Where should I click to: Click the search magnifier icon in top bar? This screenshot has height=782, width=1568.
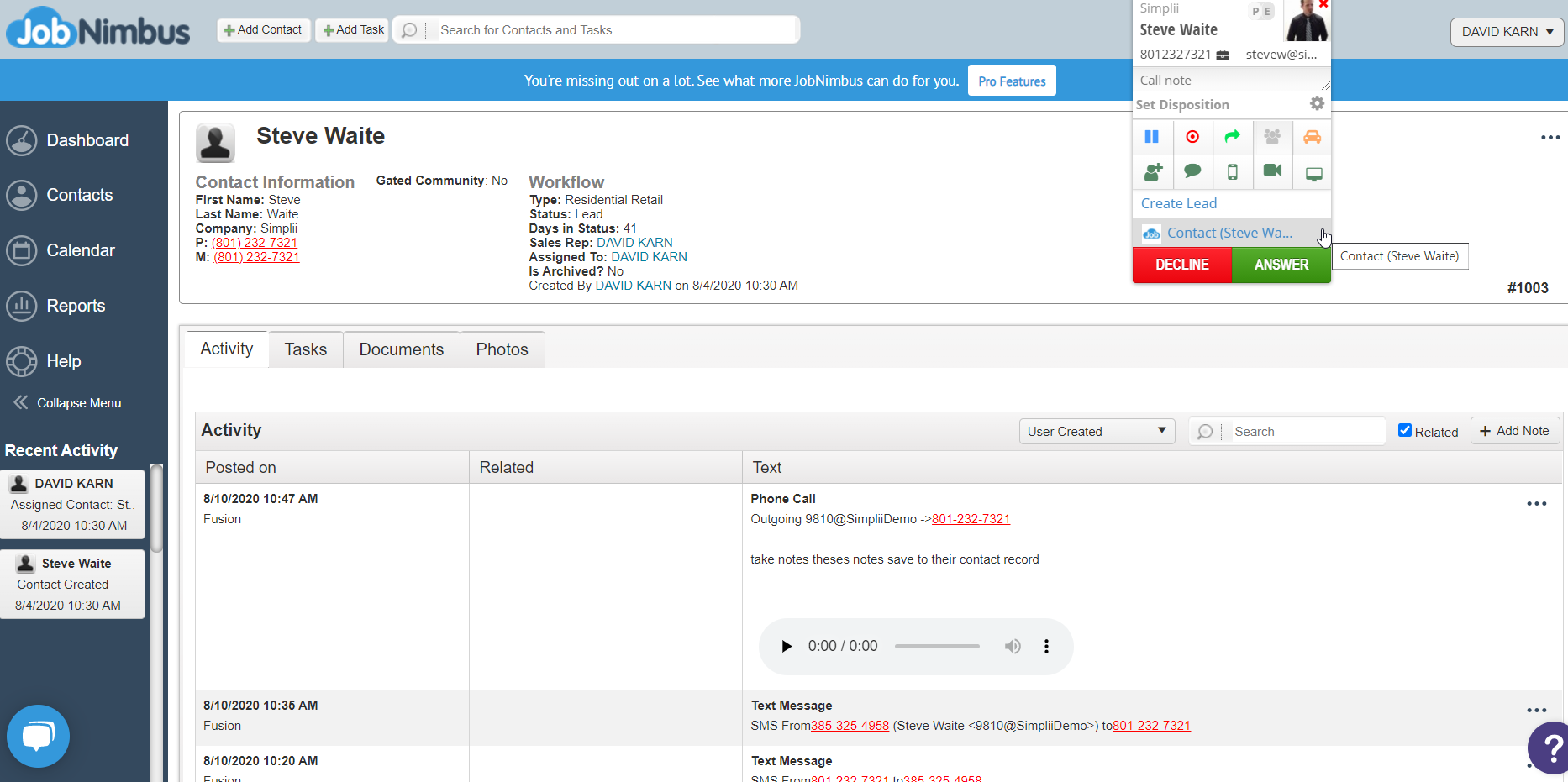point(409,30)
